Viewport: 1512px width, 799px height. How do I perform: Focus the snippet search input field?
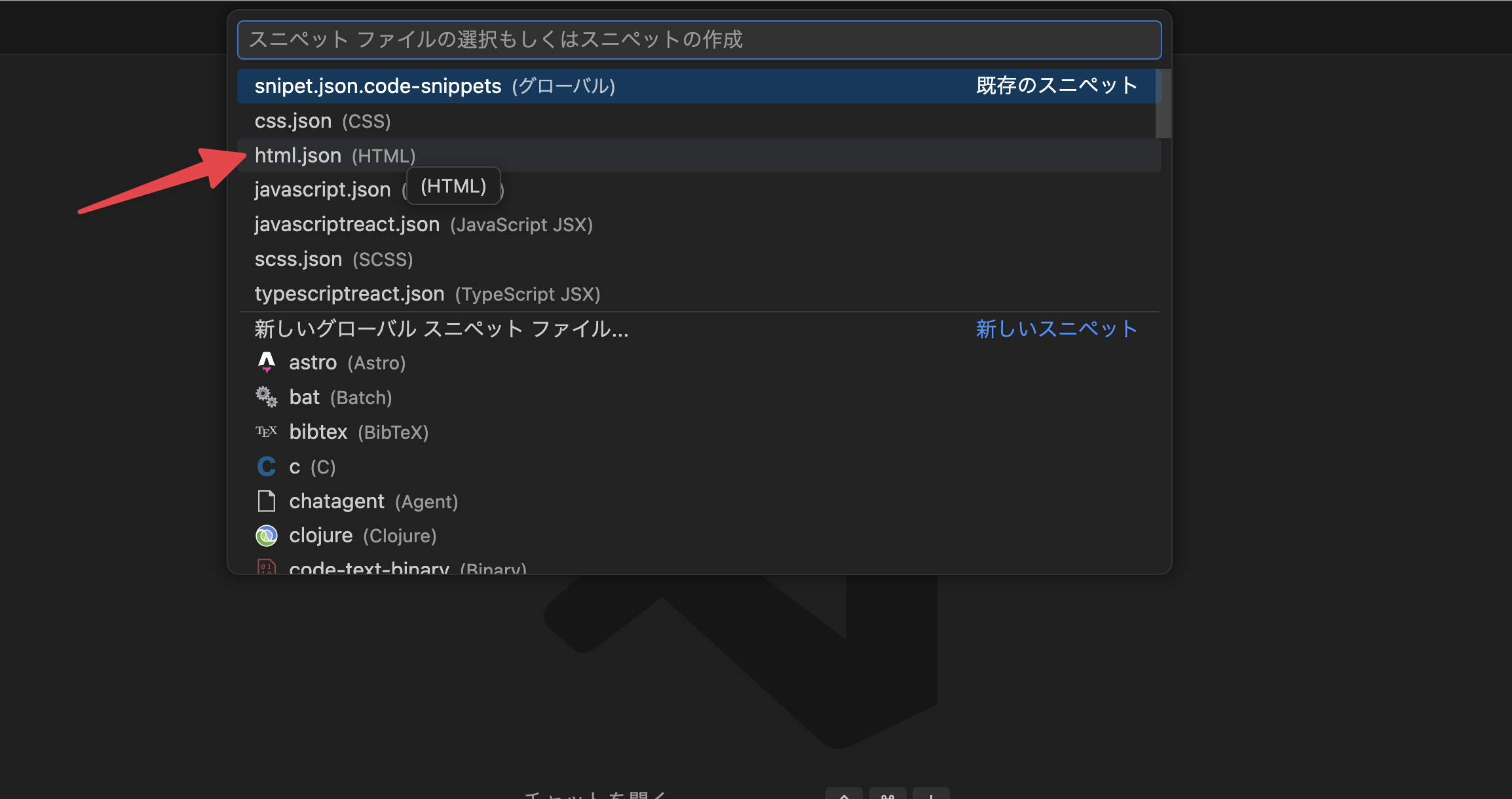(699, 39)
